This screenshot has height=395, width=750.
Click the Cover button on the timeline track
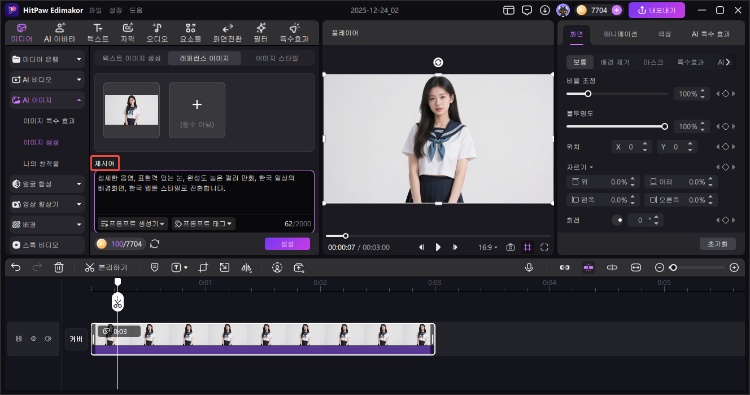point(76,339)
